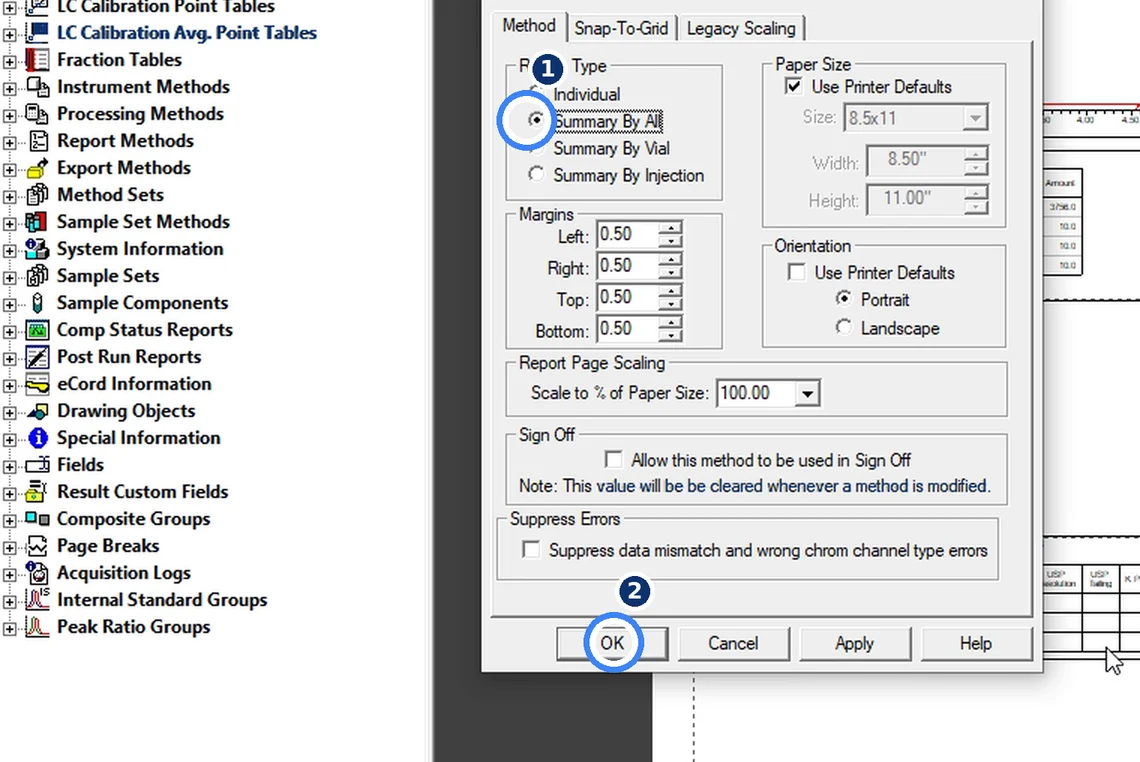The width and height of the screenshot is (1140, 762).
Task: Confirm the dialog with the OK button
Action: (612, 643)
